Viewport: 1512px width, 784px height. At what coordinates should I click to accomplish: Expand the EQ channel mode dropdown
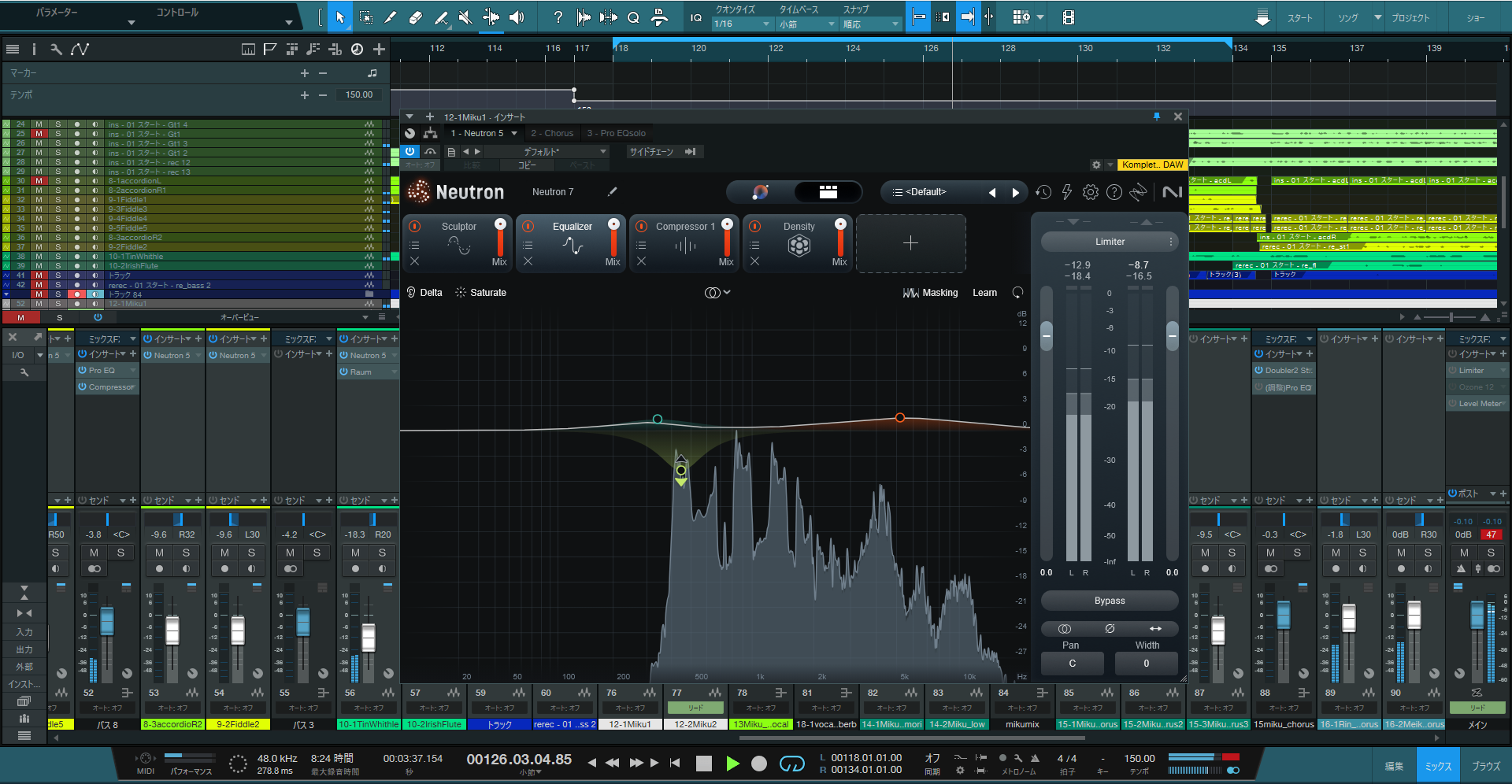point(717,293)
